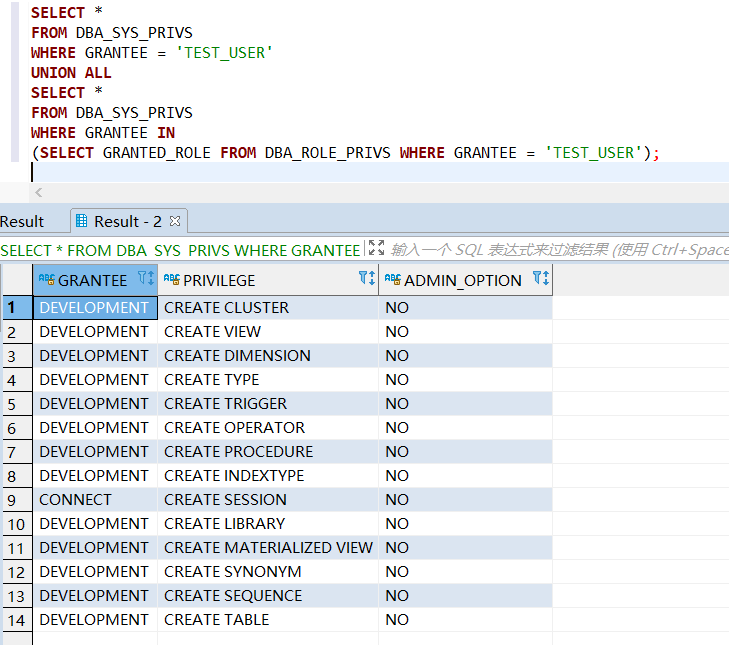Click the CREATE MATERIALIZED VIEW cell
This screenshot has width=729, height=645.
point(268,548)
